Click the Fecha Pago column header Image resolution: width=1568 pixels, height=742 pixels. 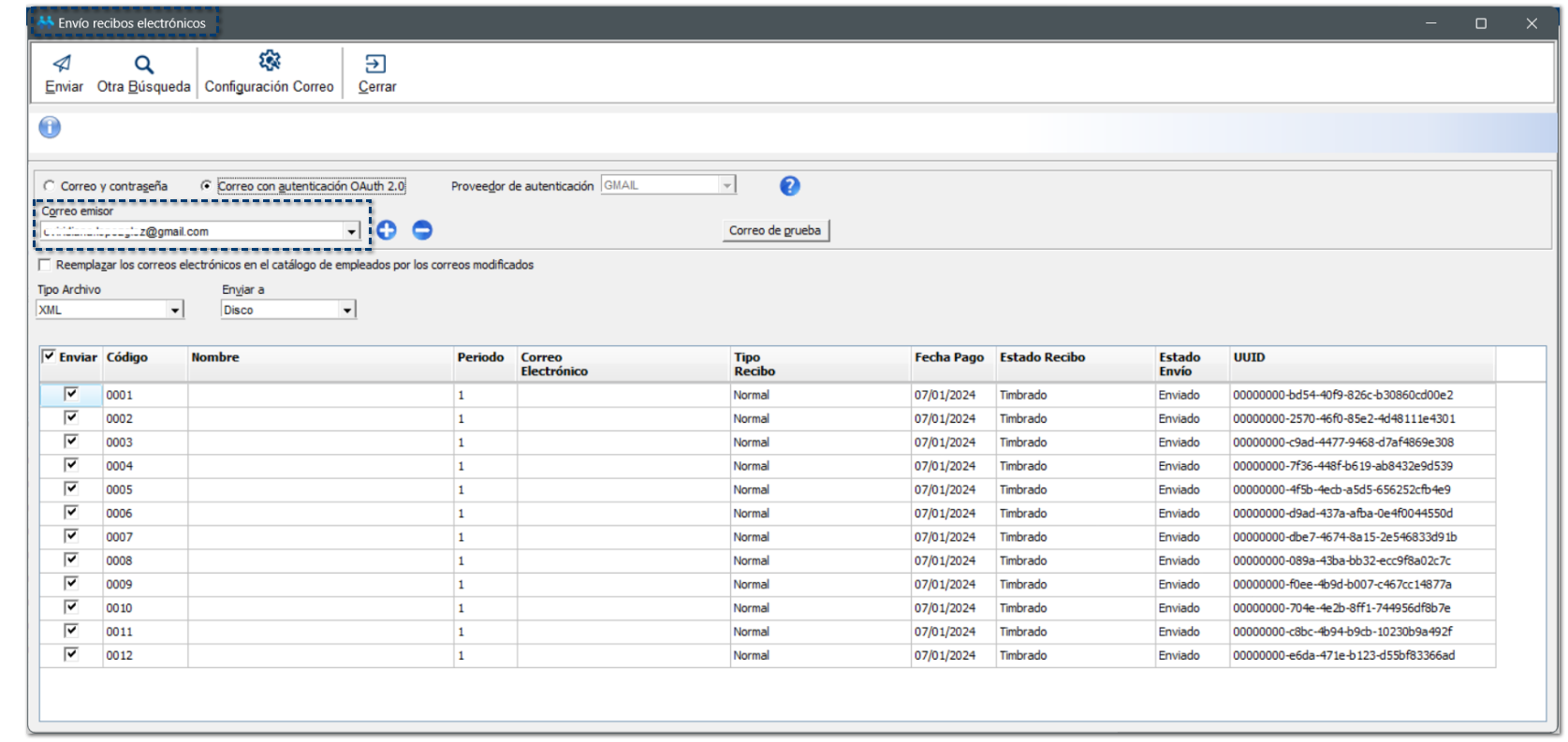(x=948, y=357)
